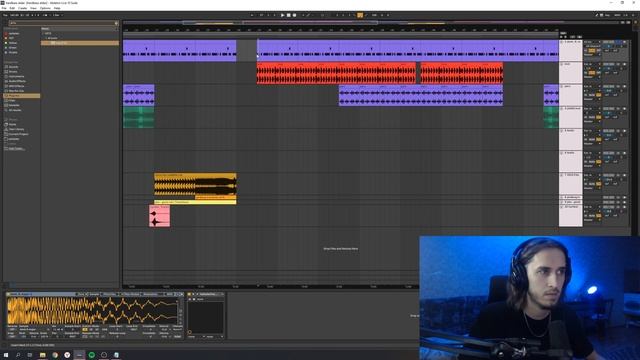
Task: Toggle the MIDI map mode button
Action: pyautogui.click(x=618, y=15)
